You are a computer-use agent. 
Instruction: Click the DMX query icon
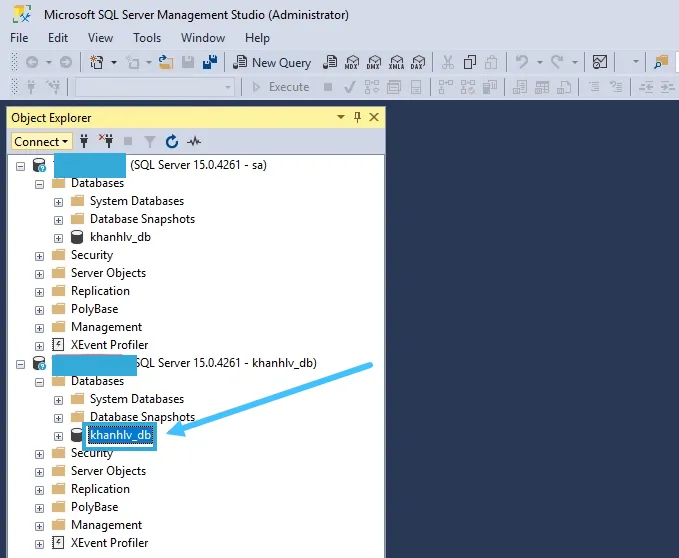[x=374, y=63]
